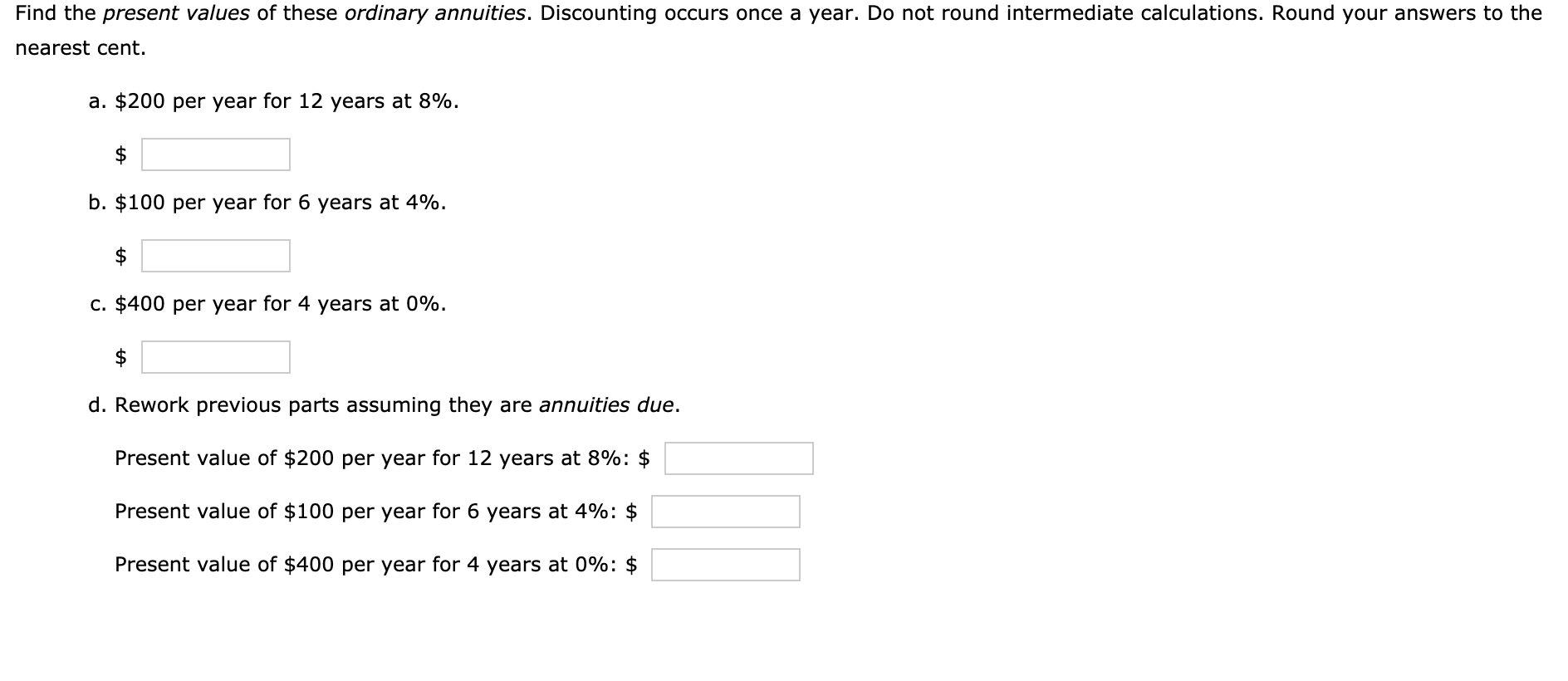
Task: Click the 'nearest cent.' text
Action: click(x=81, y=48)
